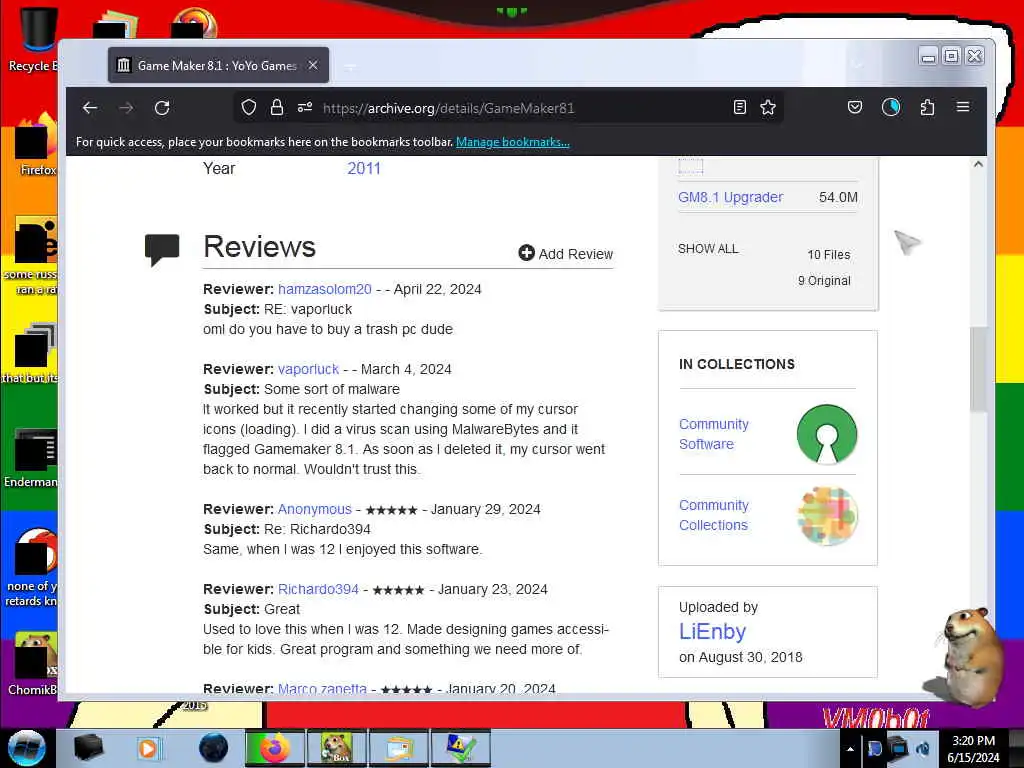1024x768 pixels.
Task: Open the Community Collections link
Action: pyautogui.click(x=714, y=515)
